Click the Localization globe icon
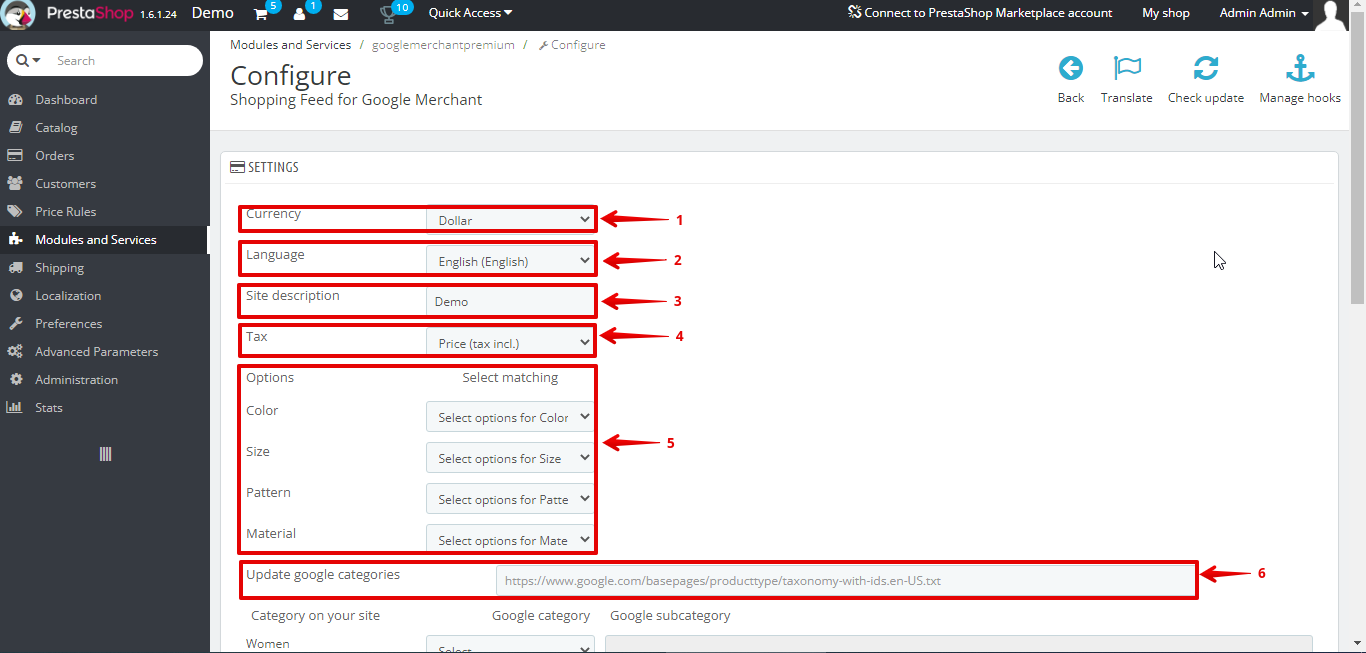The width and height of the screenshot is (1366, 653). tap(15, 296)
